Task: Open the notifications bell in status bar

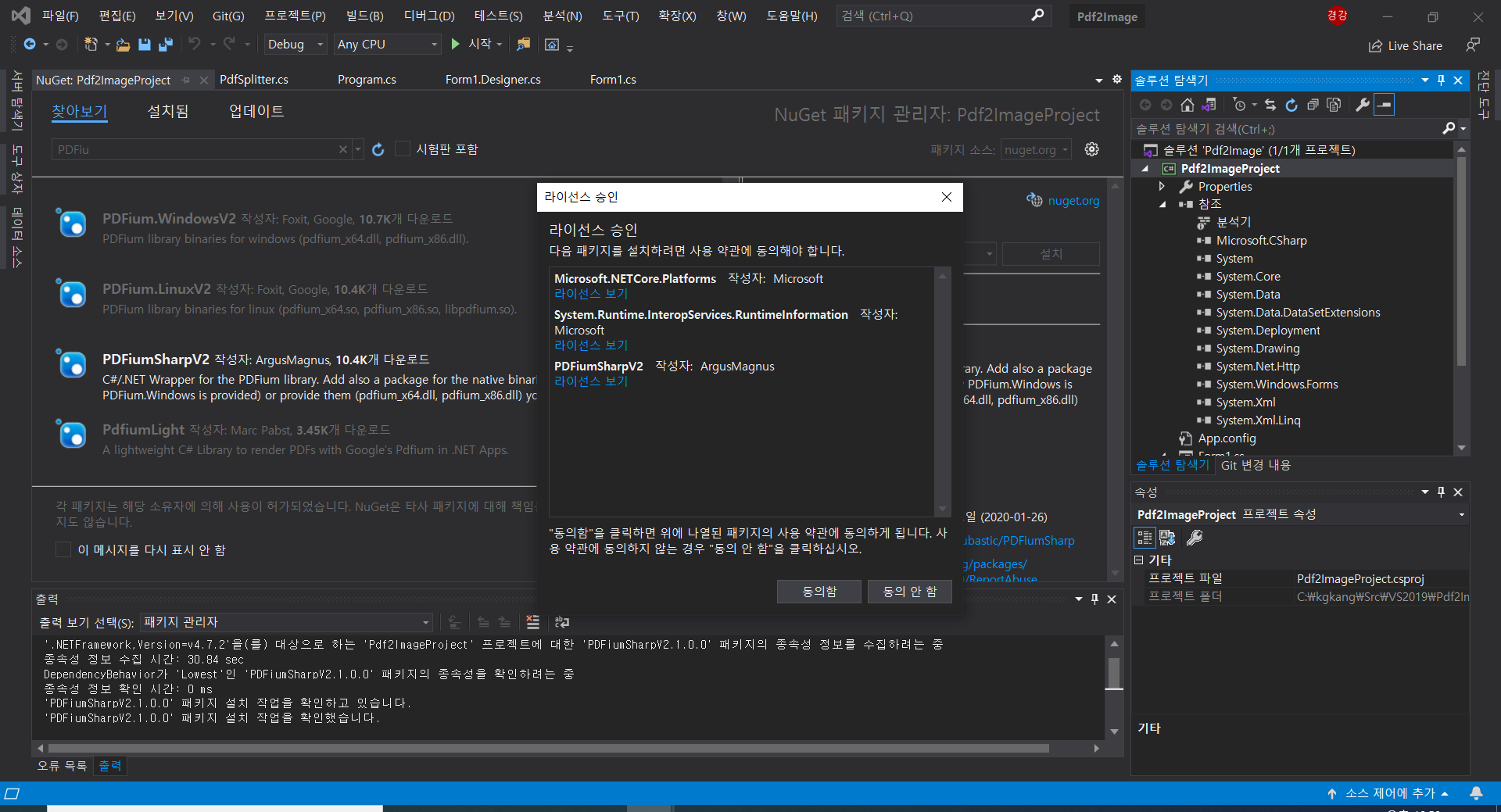Action: 1476,793
